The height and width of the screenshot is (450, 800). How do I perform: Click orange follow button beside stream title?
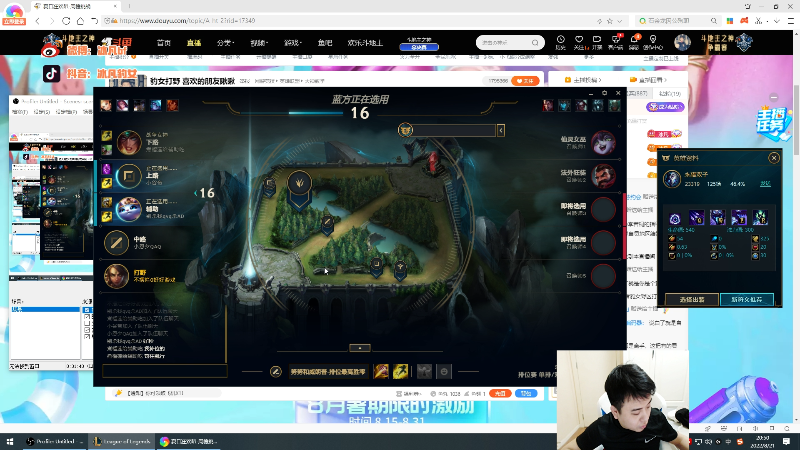coord(525,81)
